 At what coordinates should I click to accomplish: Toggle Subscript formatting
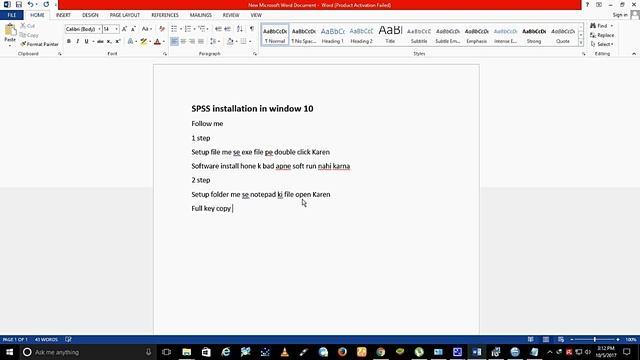(x=109, y=41)
